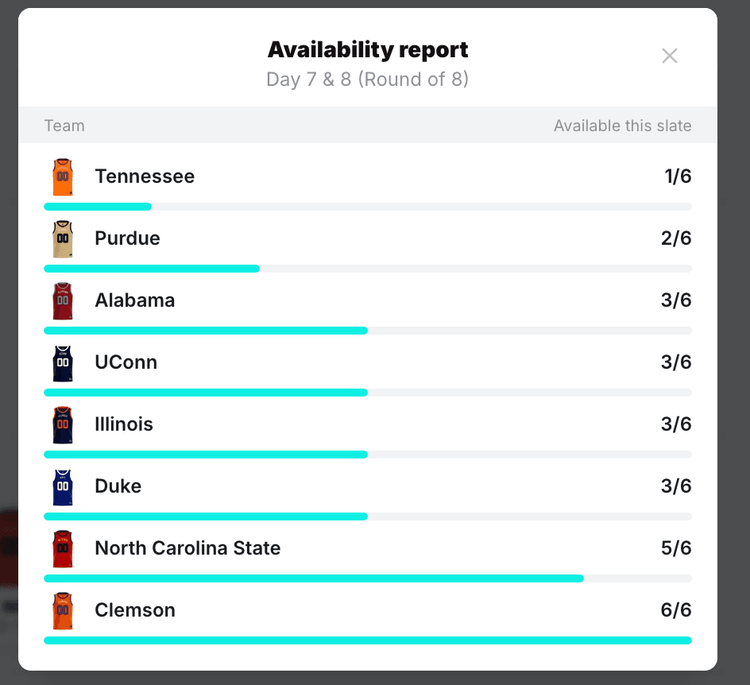Click Duke's 3/6 availability count

pos(676,487)
